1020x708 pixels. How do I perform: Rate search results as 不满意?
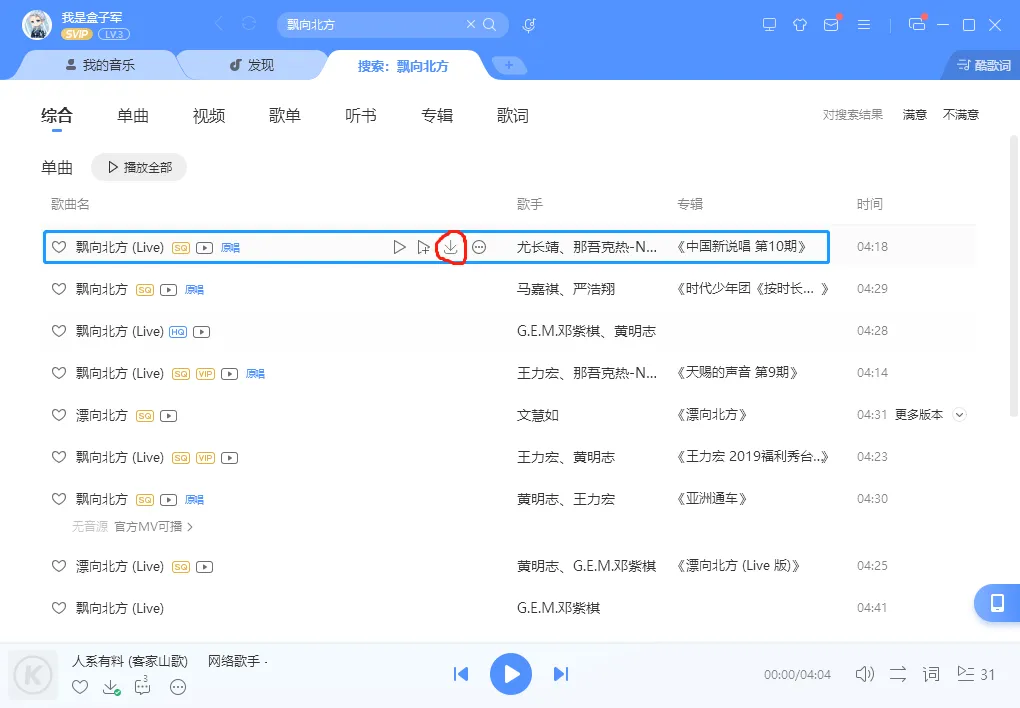pos(961,115)
